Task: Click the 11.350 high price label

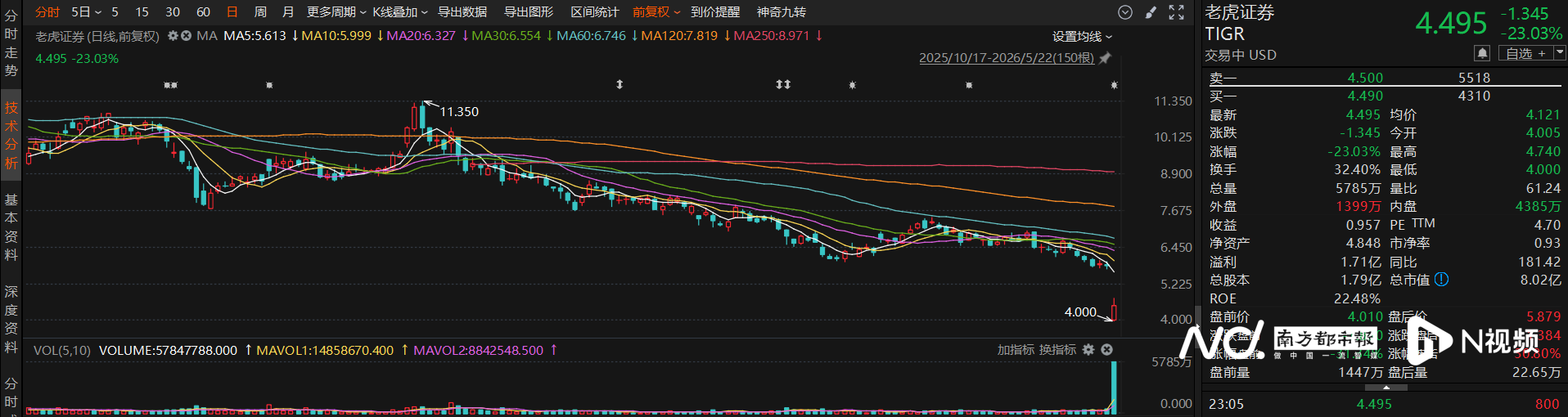Action: (459, 112)
